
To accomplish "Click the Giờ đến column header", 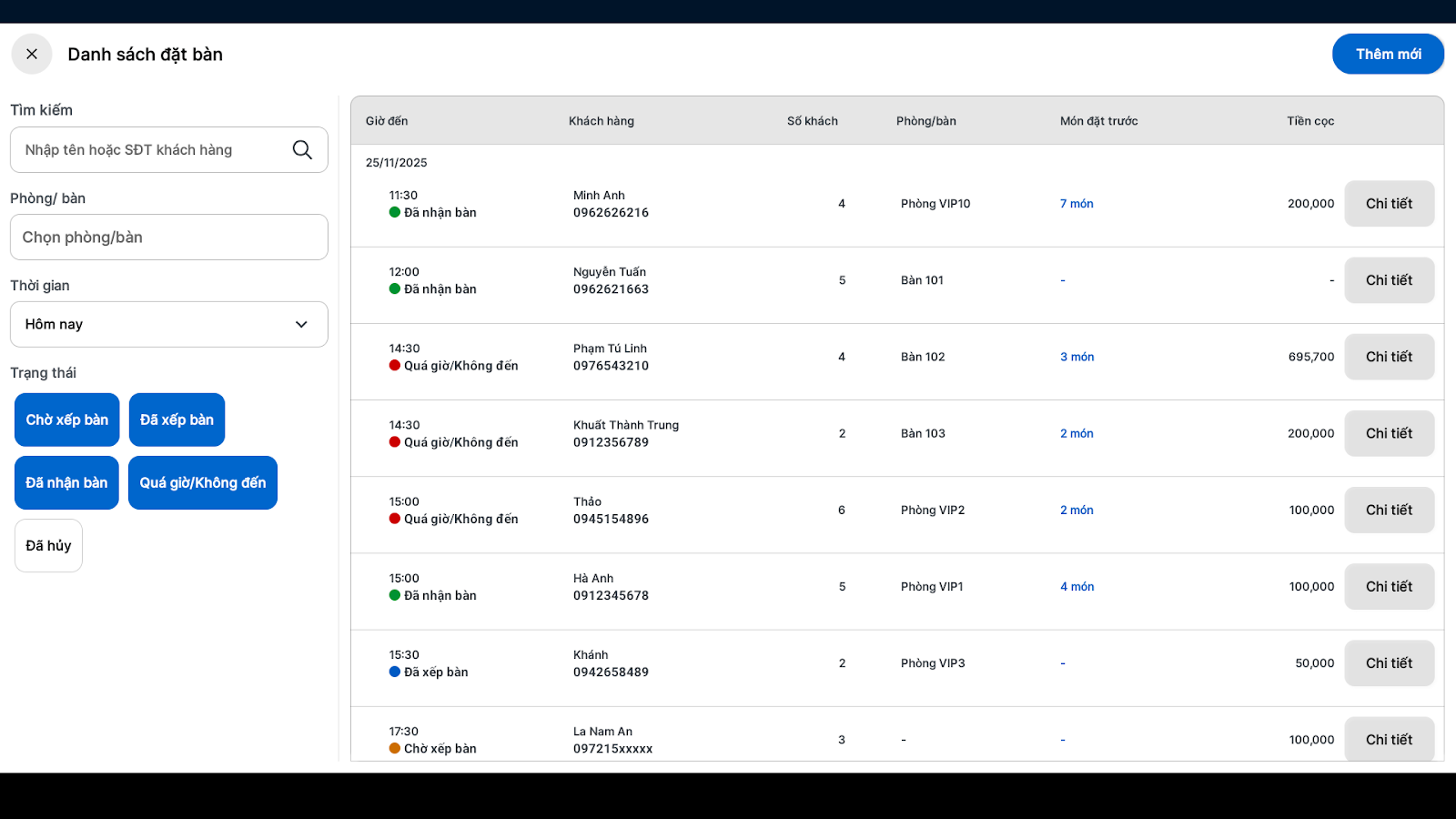I will coord(387,121).
